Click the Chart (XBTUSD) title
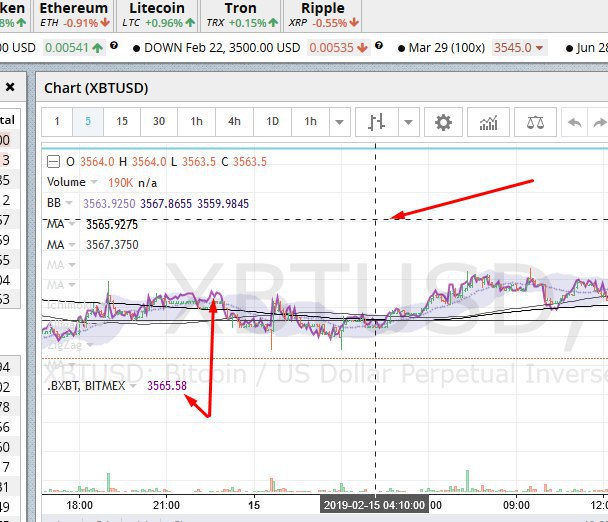Image resolution: width=608 pixels, height=522 pixels. [96, 88]
